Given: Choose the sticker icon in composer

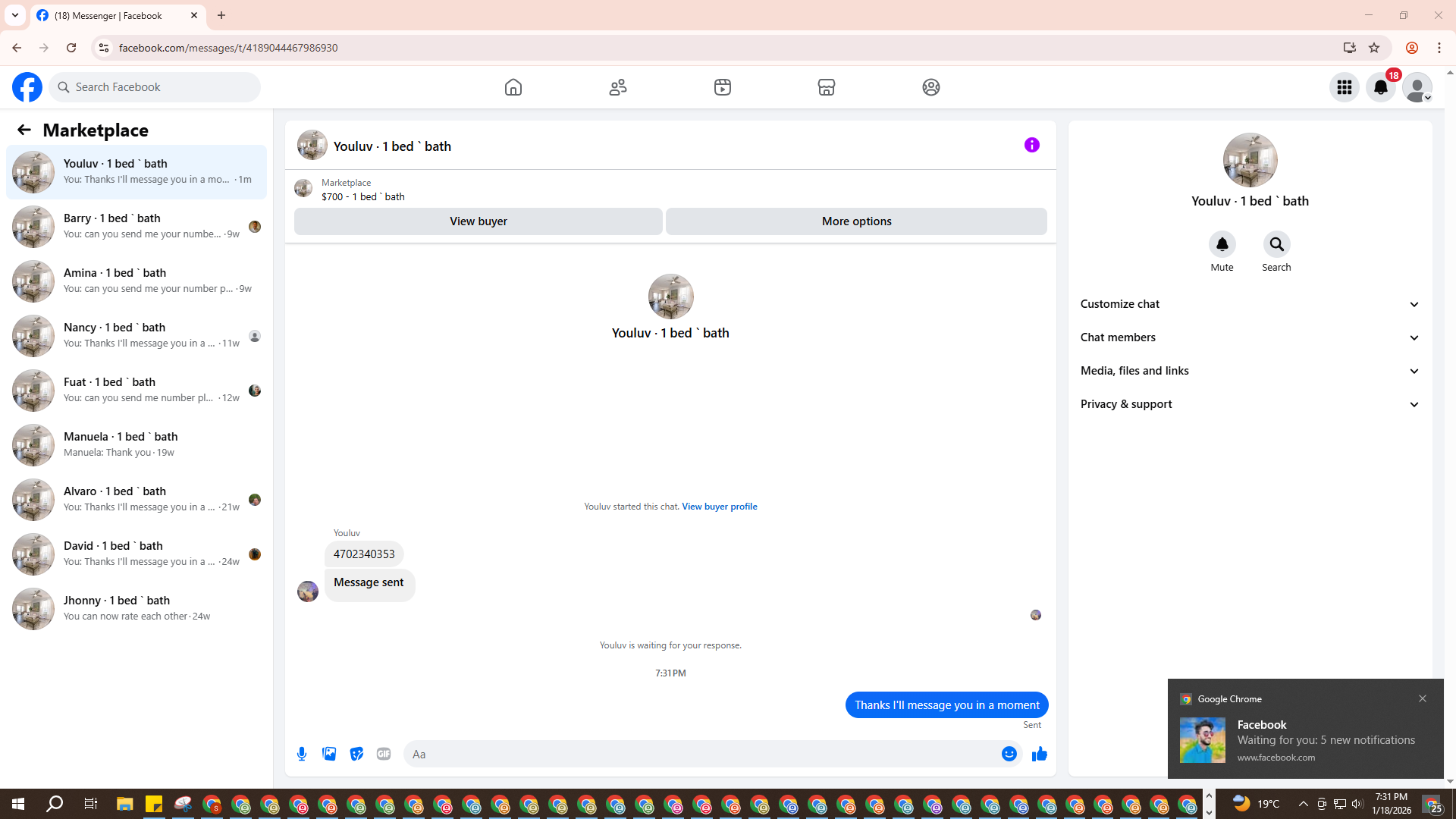Looking at the screenshot, I should coord(356,754).
